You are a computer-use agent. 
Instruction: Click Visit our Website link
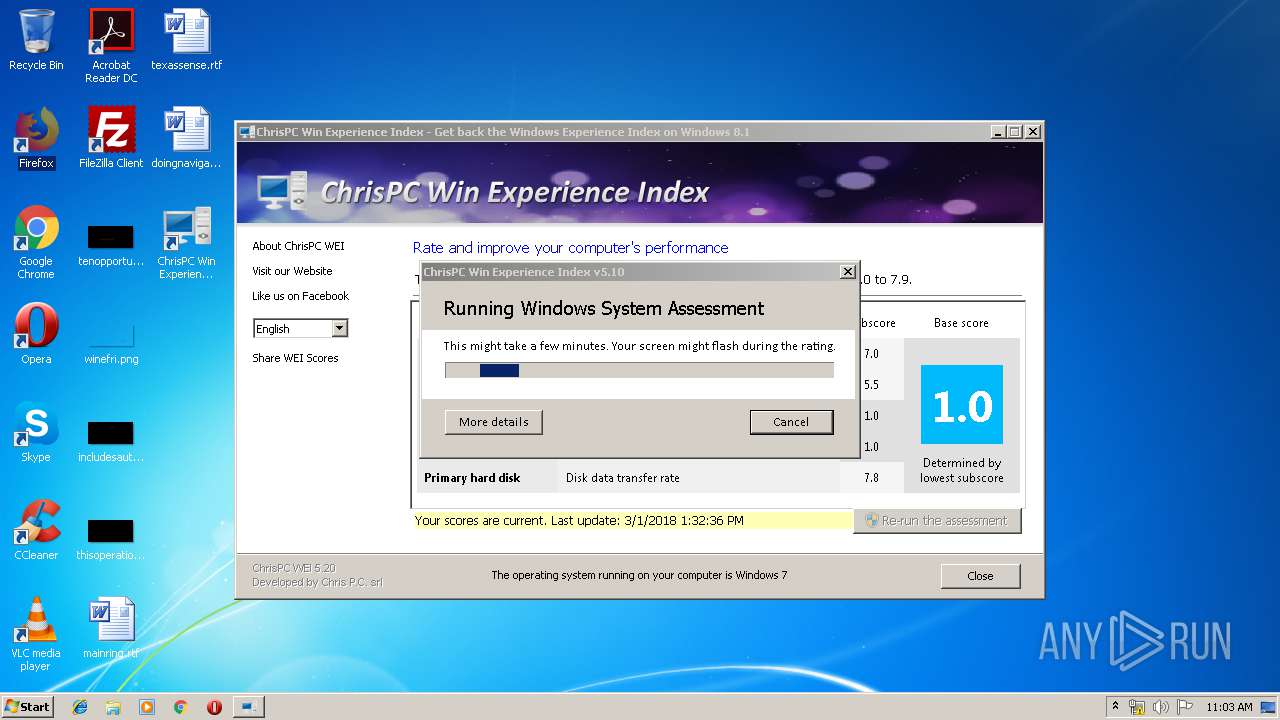pos(292,271)
